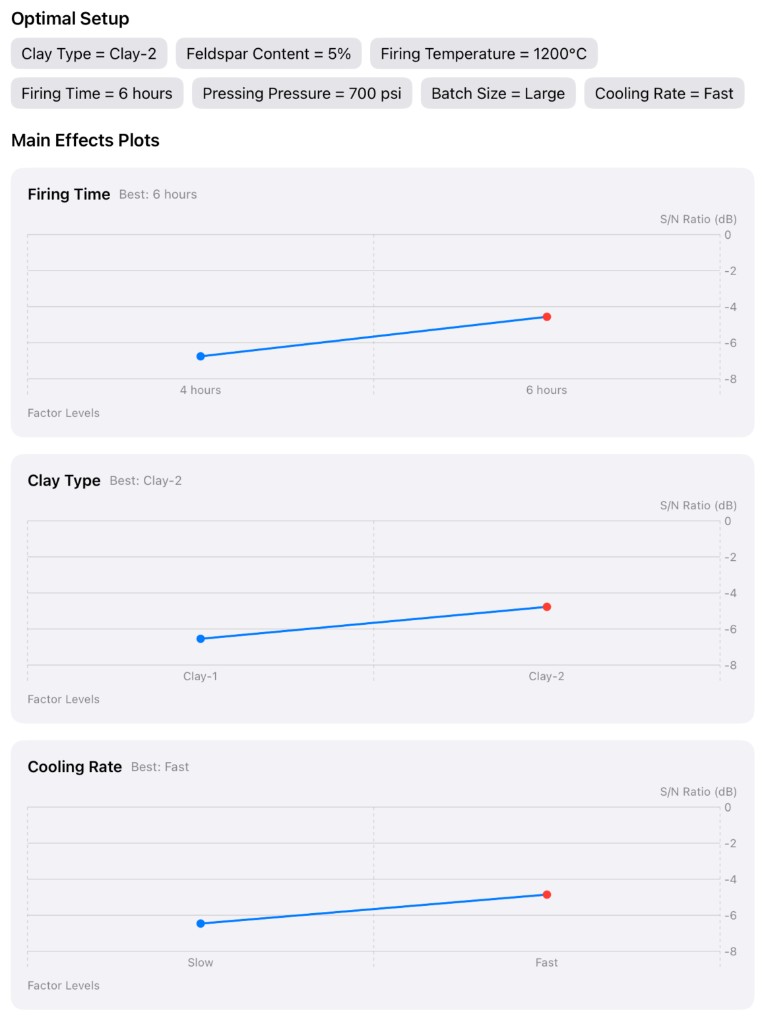Select the blue Clay-1 data point
The height and width of the screenshot is (1024, 764).
click(x=201, y=639)
